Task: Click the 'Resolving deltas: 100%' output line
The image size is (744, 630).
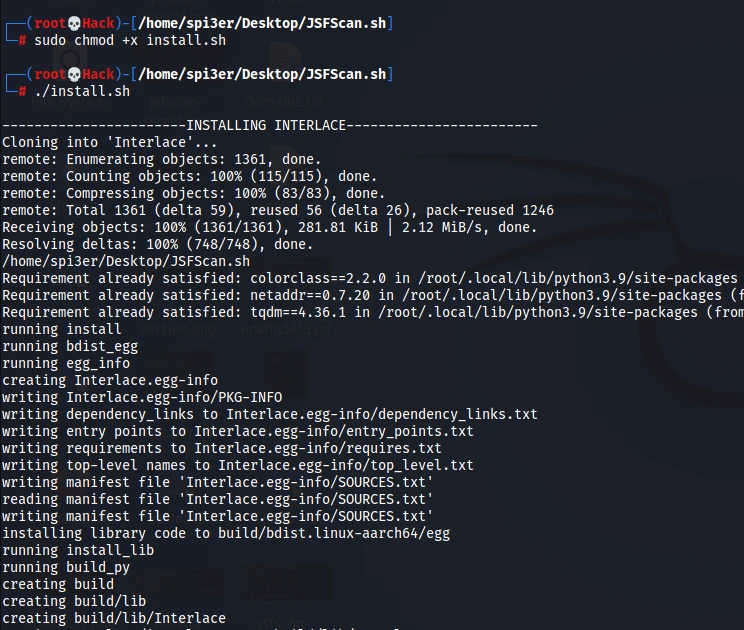Action: click(x=157, y=244)
